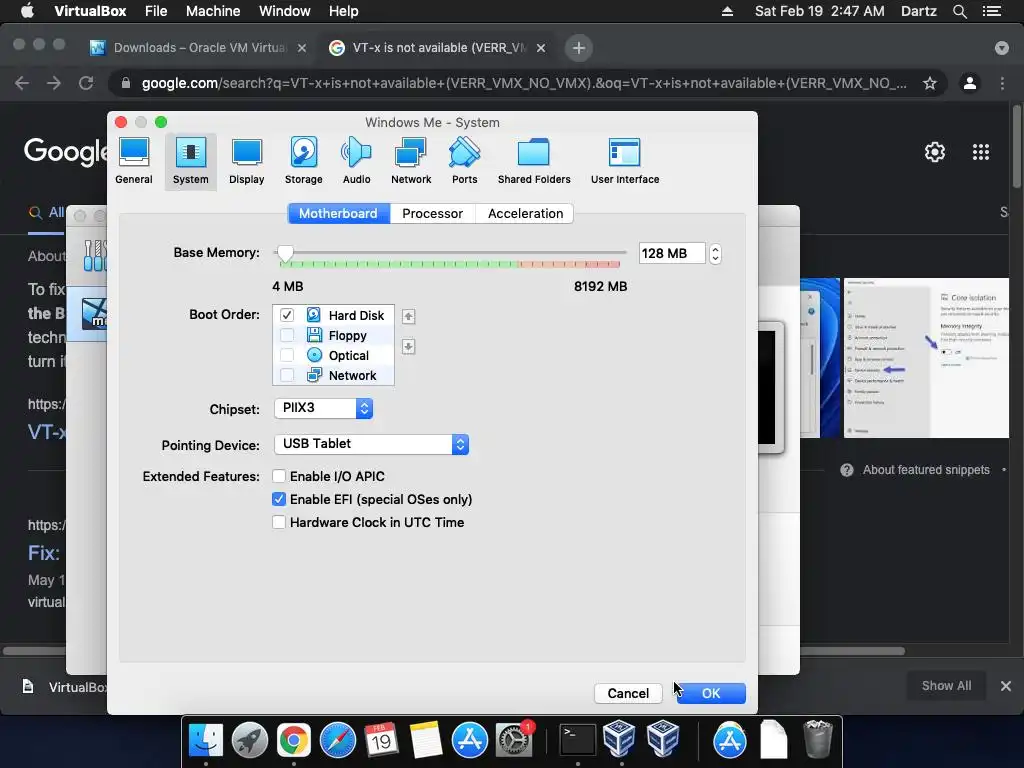Open a new Chrome tab
Viewport: 1024px width, 768px height.
[x=578, y=48]
